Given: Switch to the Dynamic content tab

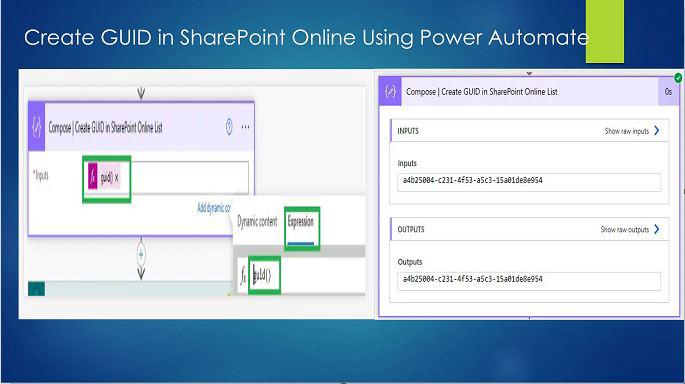Looking at the screenshot, I should point(257,221).
